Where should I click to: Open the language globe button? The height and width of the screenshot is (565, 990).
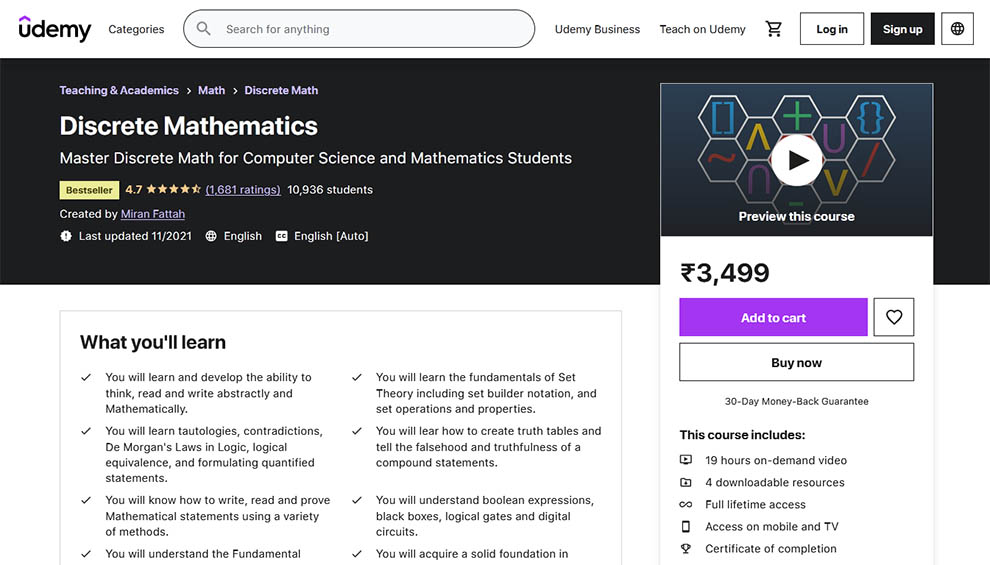click(x=957, y=29)
